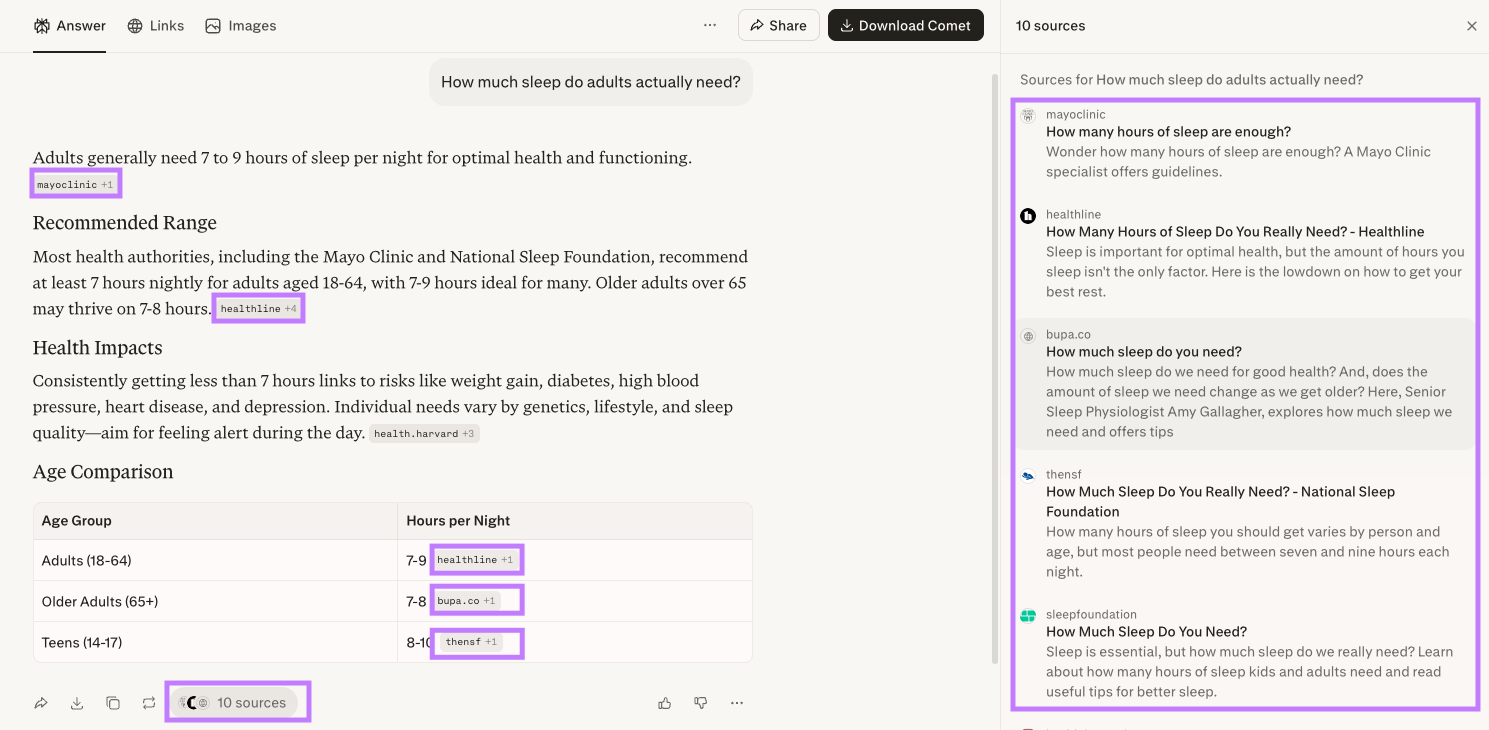This screenshot has height=730, width=1489.
Task: Click the rewrite answer icon
Action: (x=149, y=703)
